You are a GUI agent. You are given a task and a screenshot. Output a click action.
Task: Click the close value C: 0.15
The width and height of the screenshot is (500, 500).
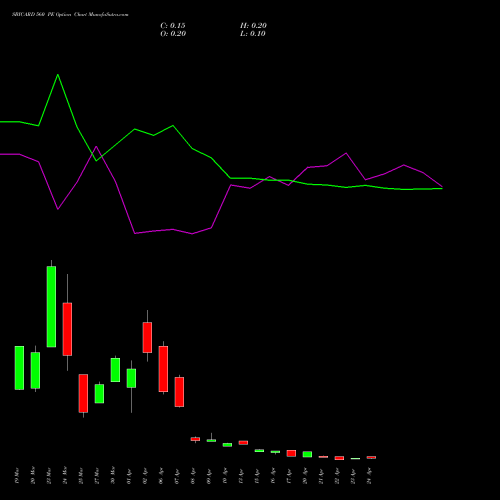pos(173,26)
